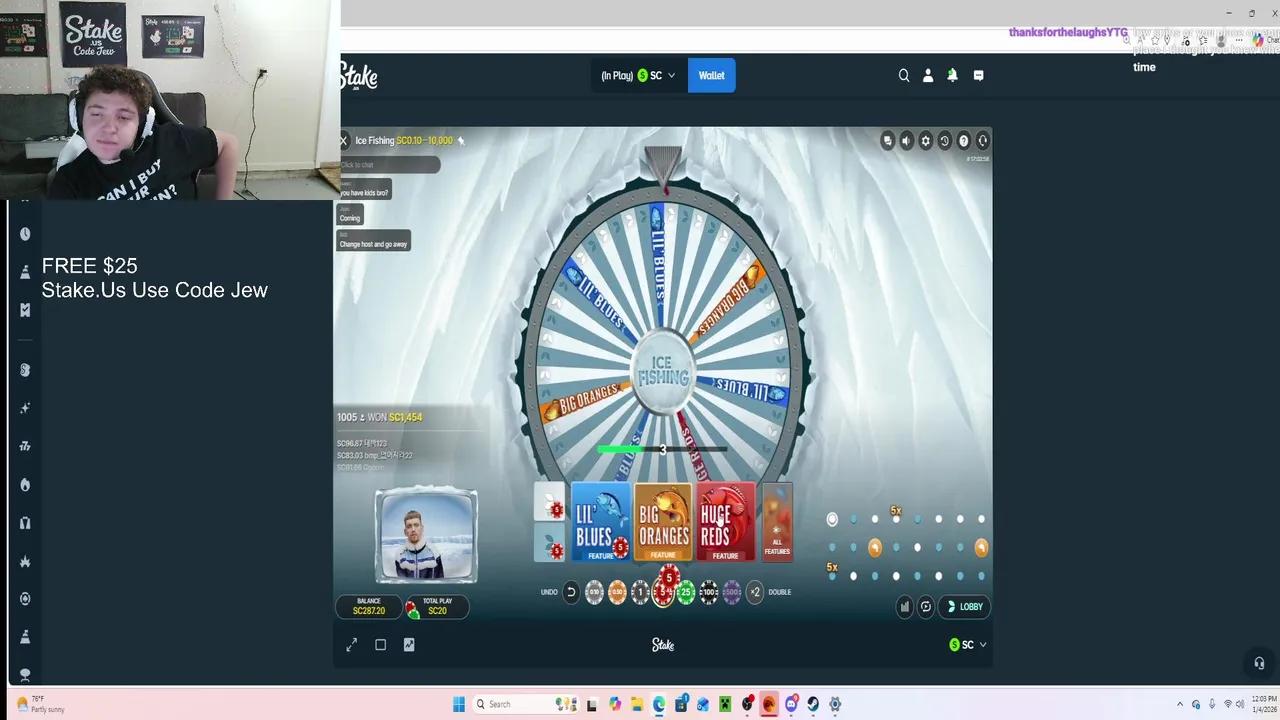Open File Explorer from the taskbar
The width and height of the screenshot is (1280, 720).
click(x=637, y=704)
